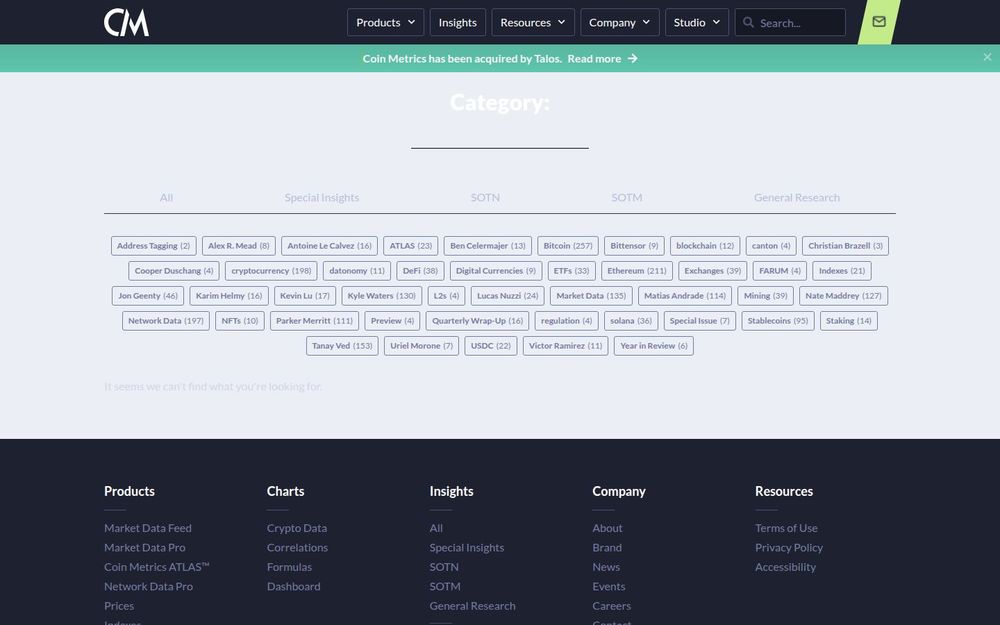
Task: Select the Address Tagging (2) tag
Action: coord(154,246)
